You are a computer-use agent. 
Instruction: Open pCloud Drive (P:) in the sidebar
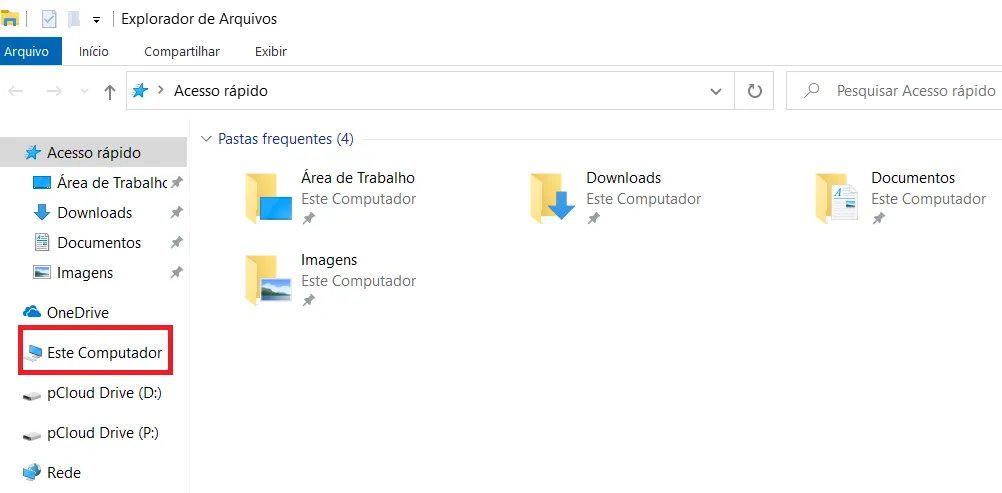coord(103,434)
